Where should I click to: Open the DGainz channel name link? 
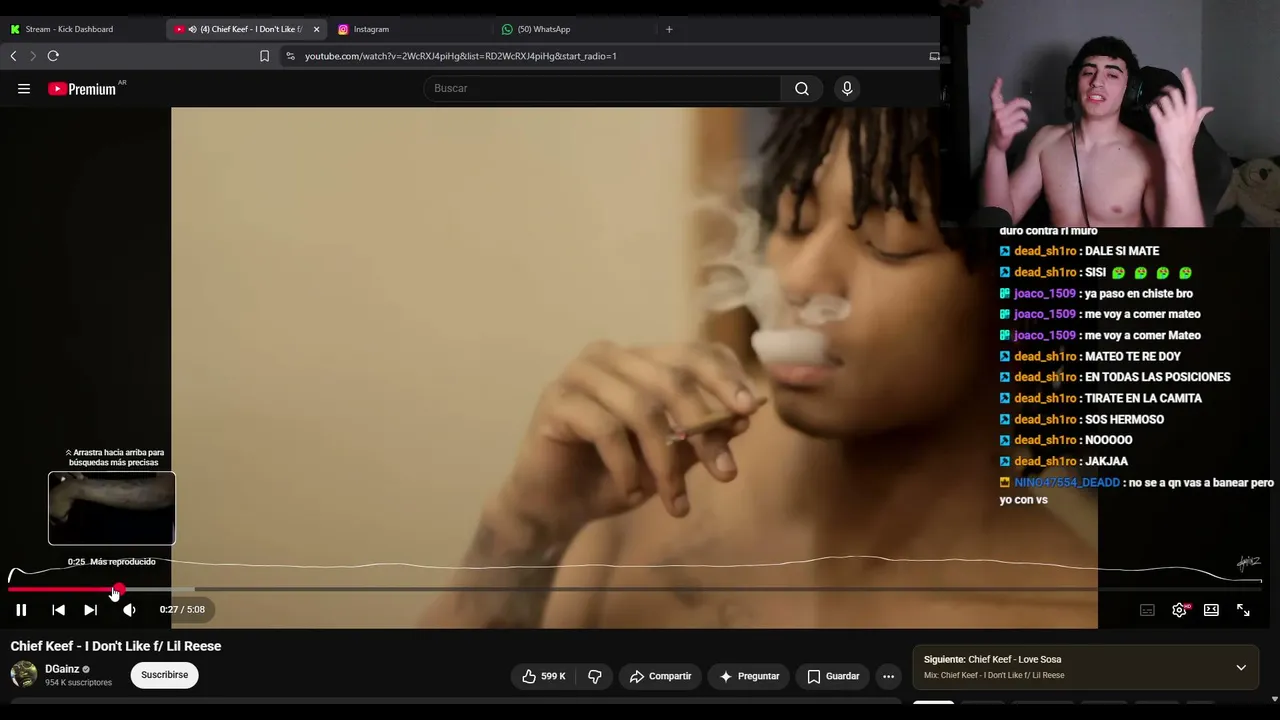(62, 669)
